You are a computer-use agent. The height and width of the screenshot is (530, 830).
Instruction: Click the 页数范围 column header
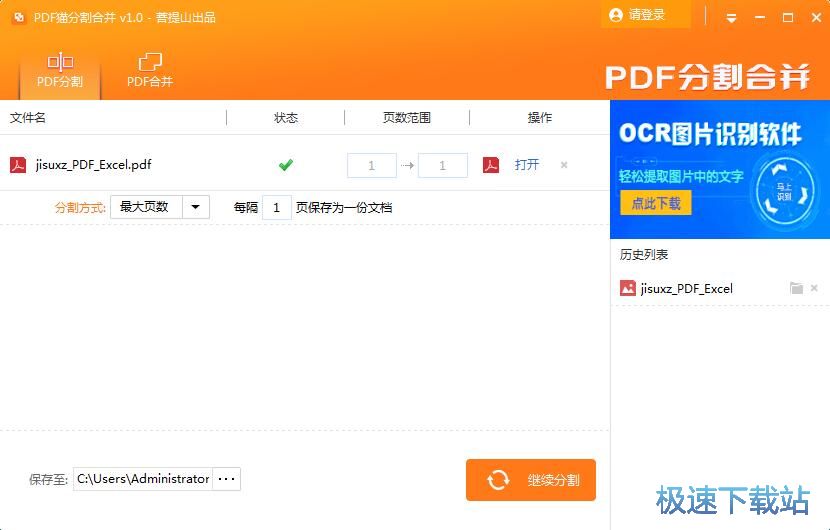click(407, 118)
